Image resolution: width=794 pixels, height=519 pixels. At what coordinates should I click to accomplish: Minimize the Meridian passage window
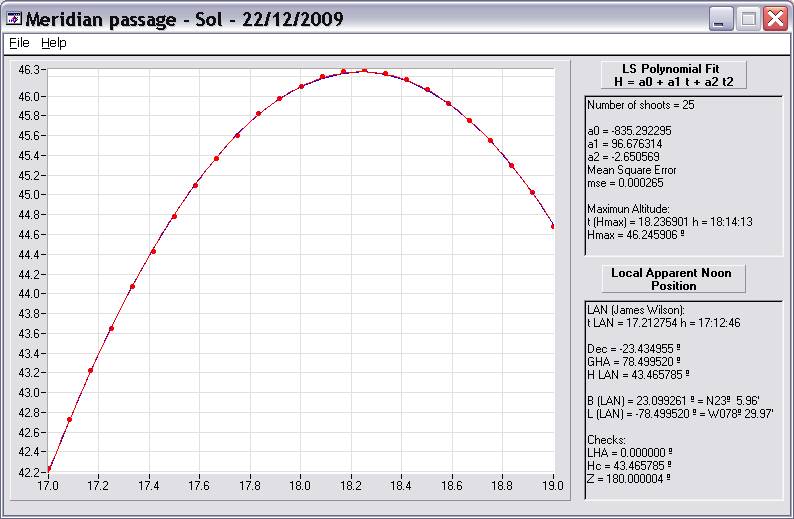tap(721, 19)
